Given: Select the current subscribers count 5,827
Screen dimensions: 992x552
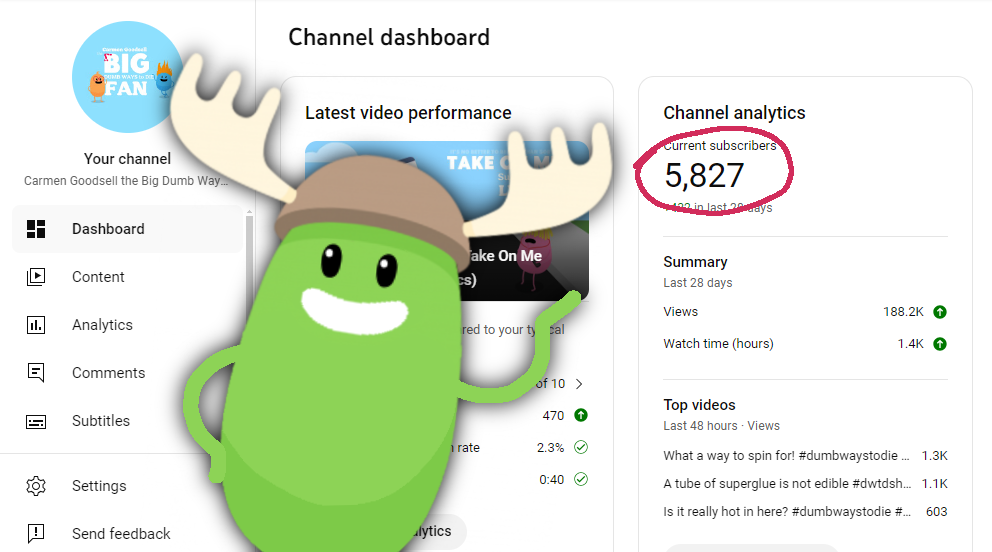Looking at the screenshot, I should pyautogui.click(x=704, y=175).
